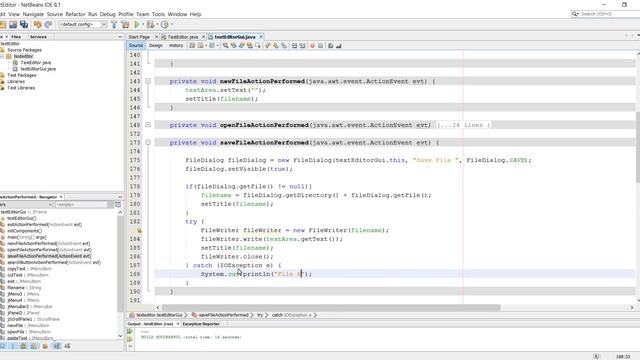Click in the Search input field
Image resolution: width=640 pixels, height=360 pixels.
pyautogui.click(x=609, y=14)
